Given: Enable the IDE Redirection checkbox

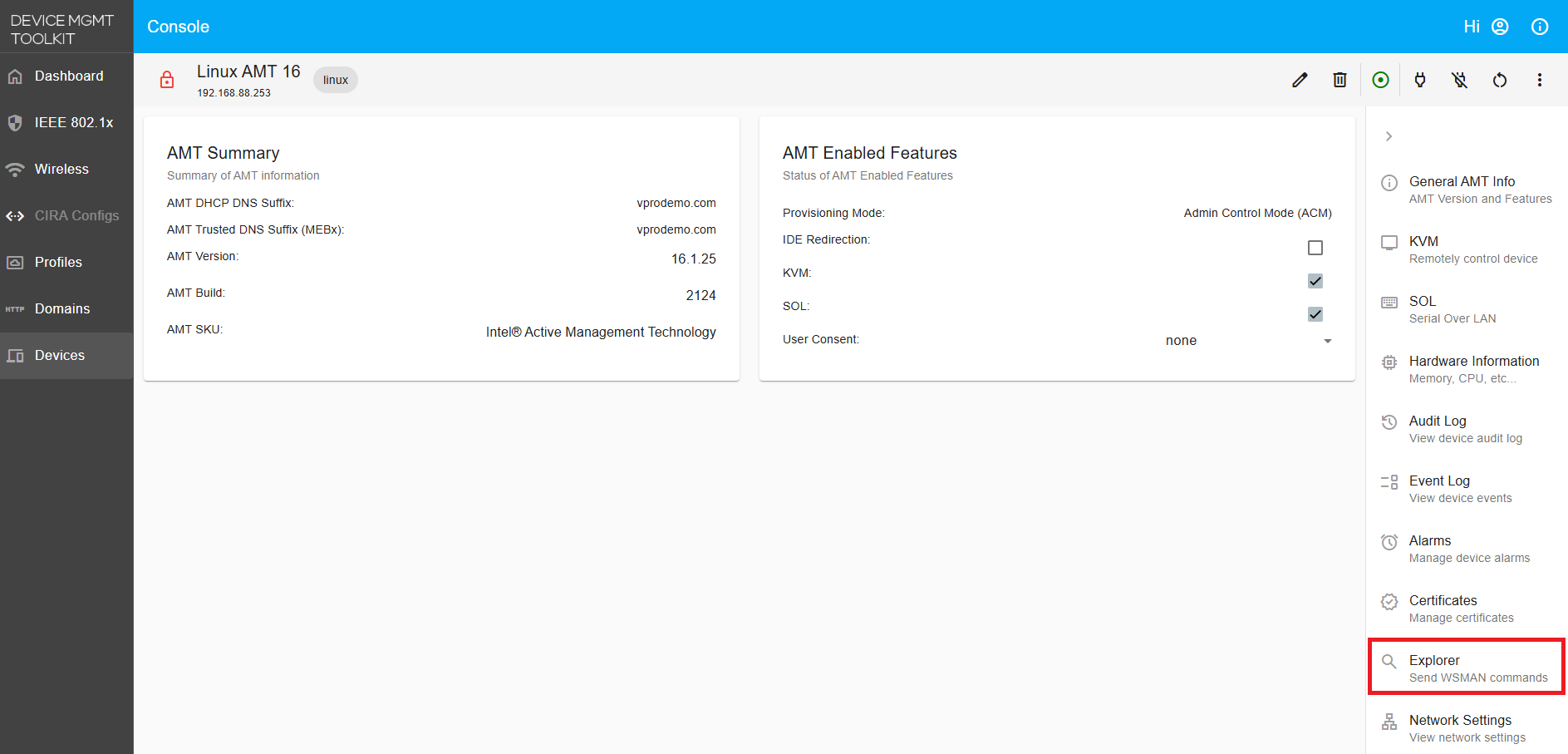Looking at the screenshot, I should click(x=1315, y=248).
